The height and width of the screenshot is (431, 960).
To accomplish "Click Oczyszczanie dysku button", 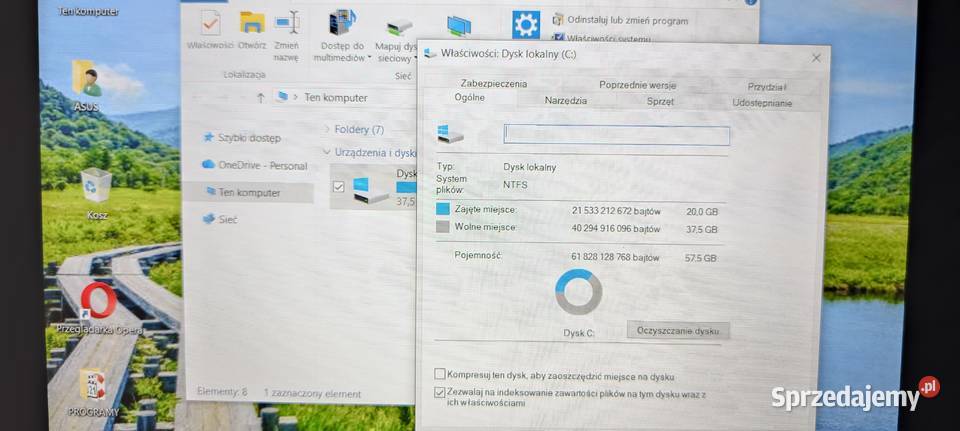I will click(678, 331).
